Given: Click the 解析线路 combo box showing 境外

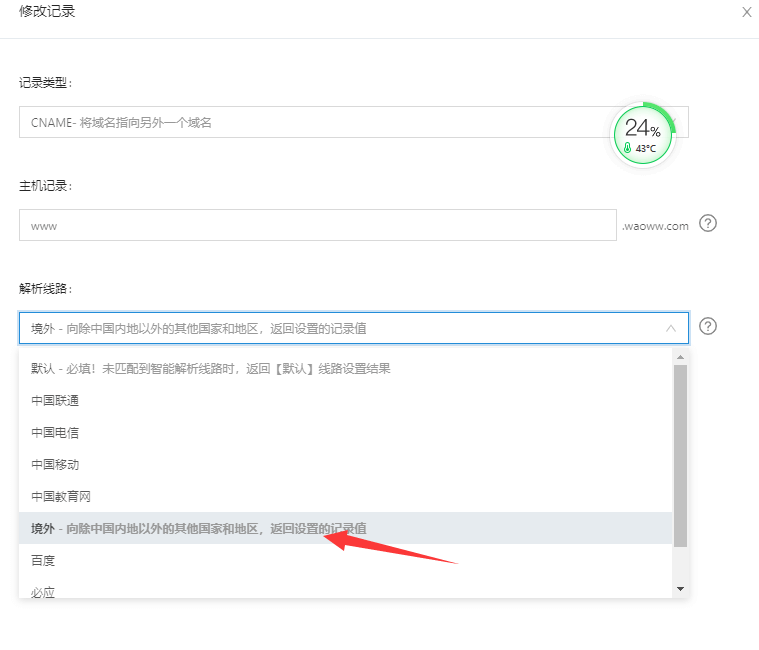Looking at the screenshot, I should pos(354,328).
